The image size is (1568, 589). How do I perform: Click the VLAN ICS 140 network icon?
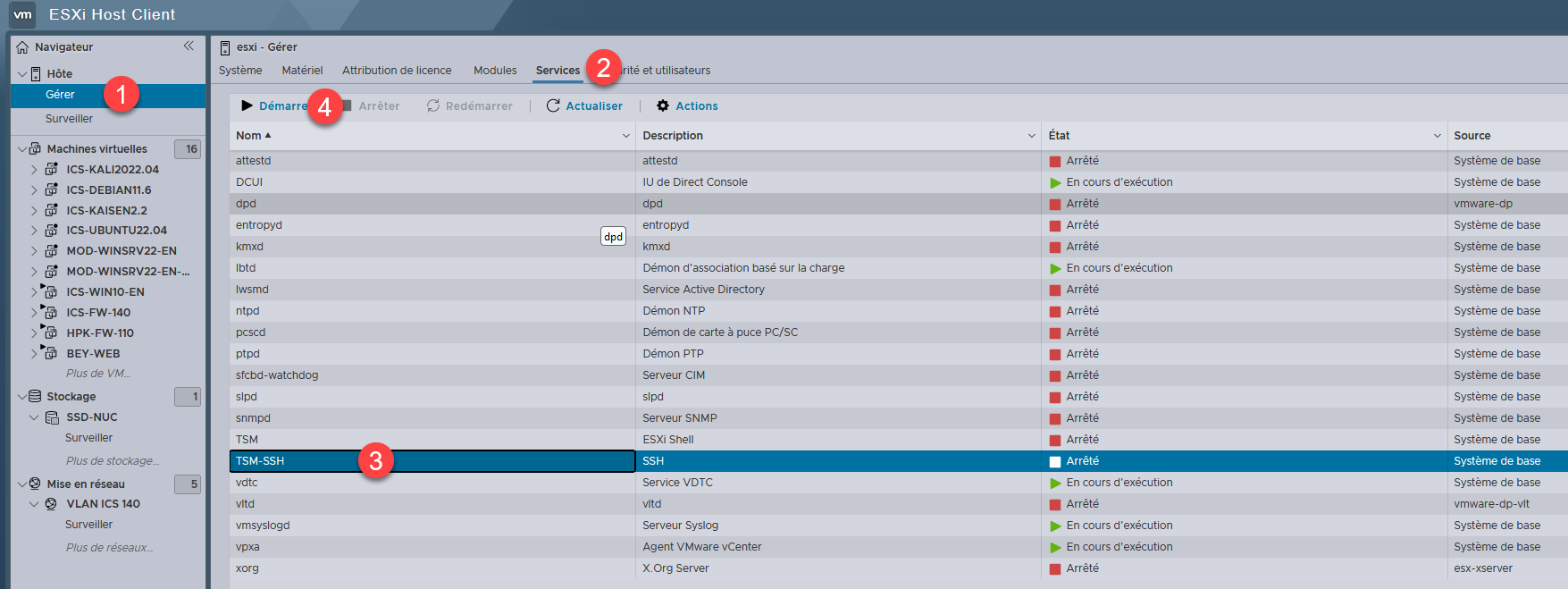click(x=51, y=504)
